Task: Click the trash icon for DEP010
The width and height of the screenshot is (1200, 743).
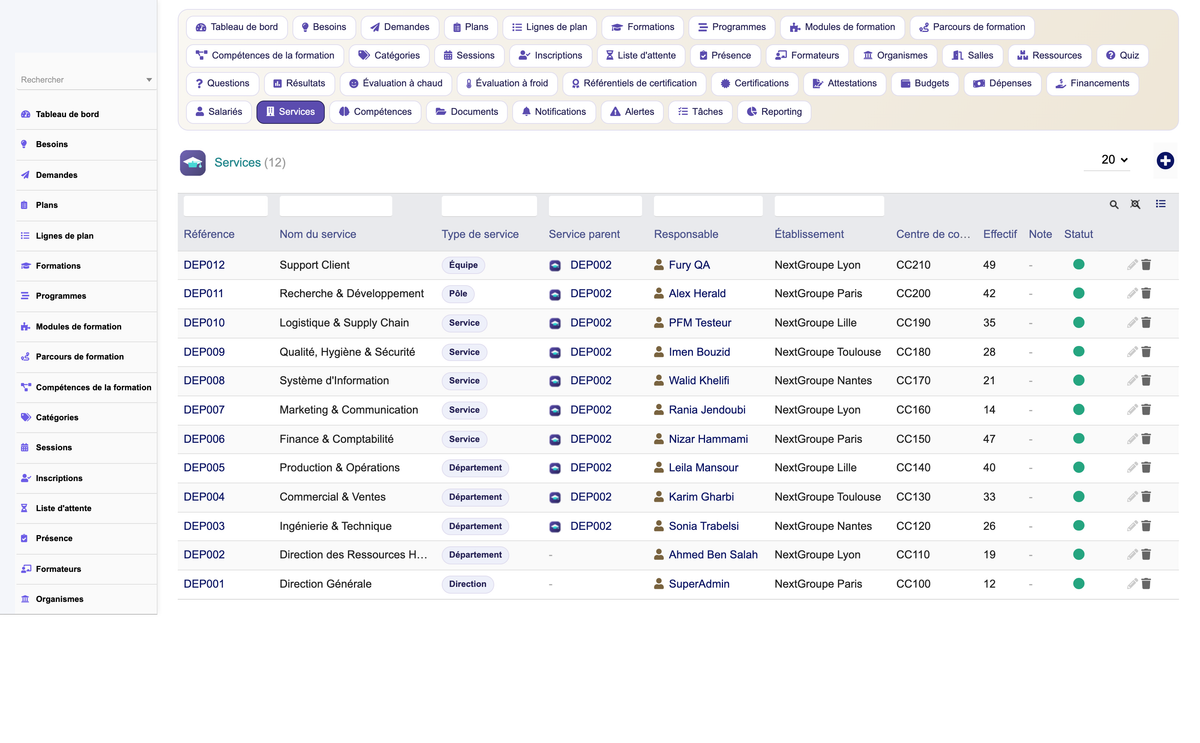Action: [x=1146, y=323]
